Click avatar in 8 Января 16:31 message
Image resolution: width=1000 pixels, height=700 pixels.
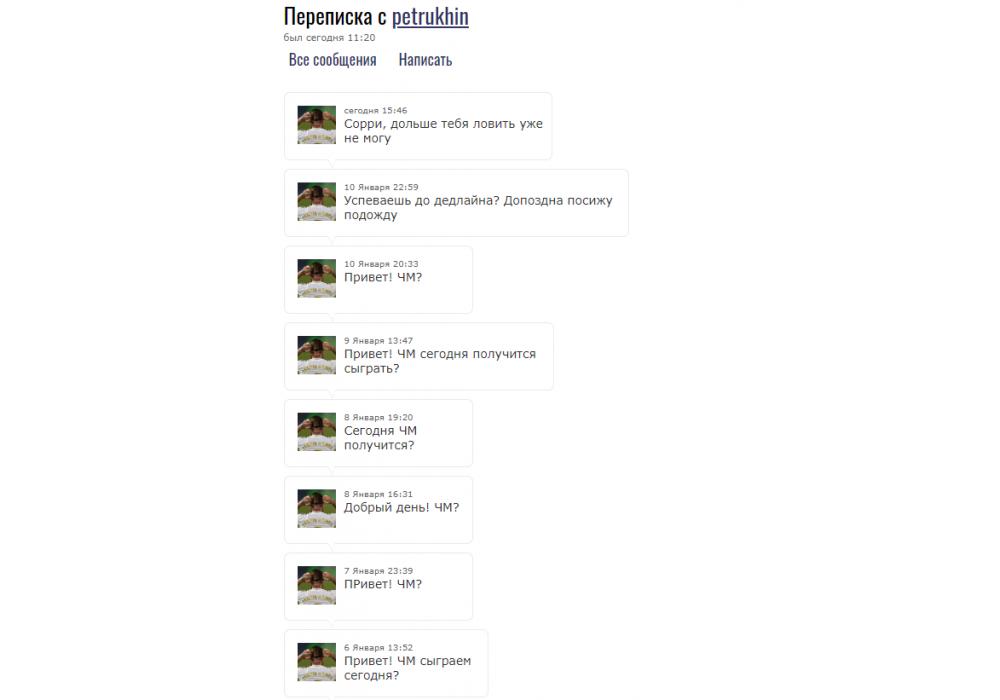316,508
